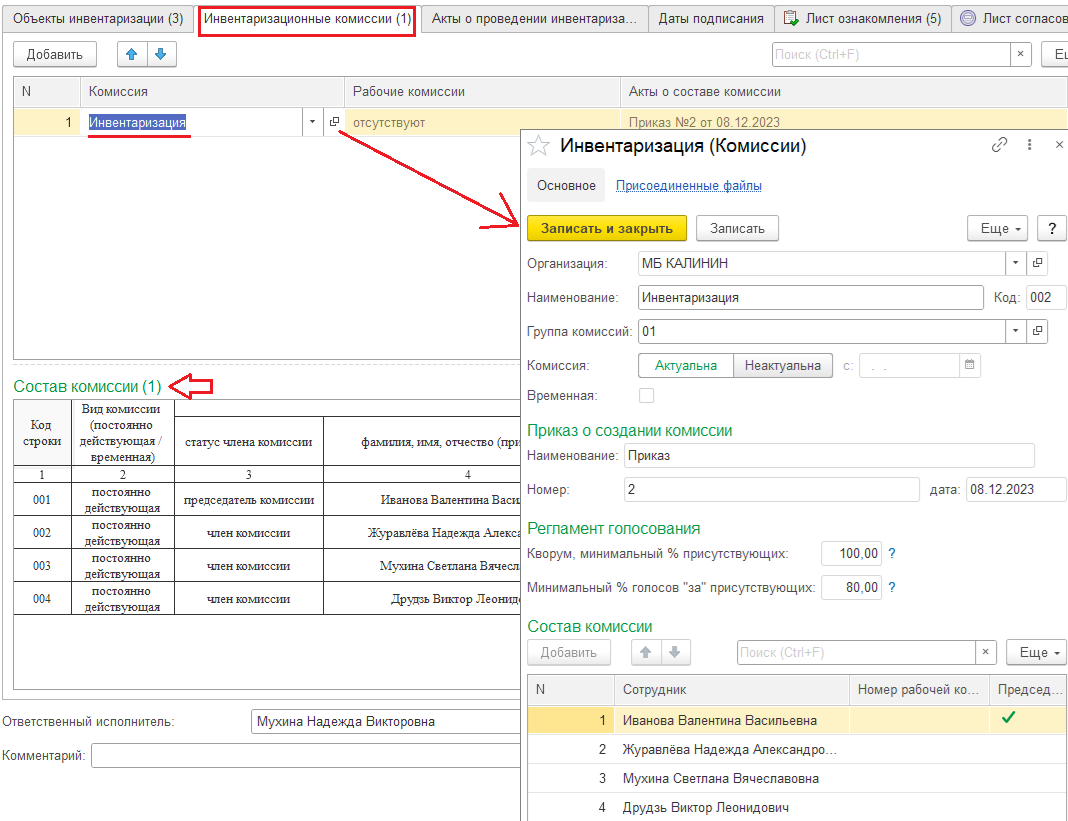1068x821 pixels.
Task: Click Добавить in dialog's Состав комиссии
Action: [569, 652]
